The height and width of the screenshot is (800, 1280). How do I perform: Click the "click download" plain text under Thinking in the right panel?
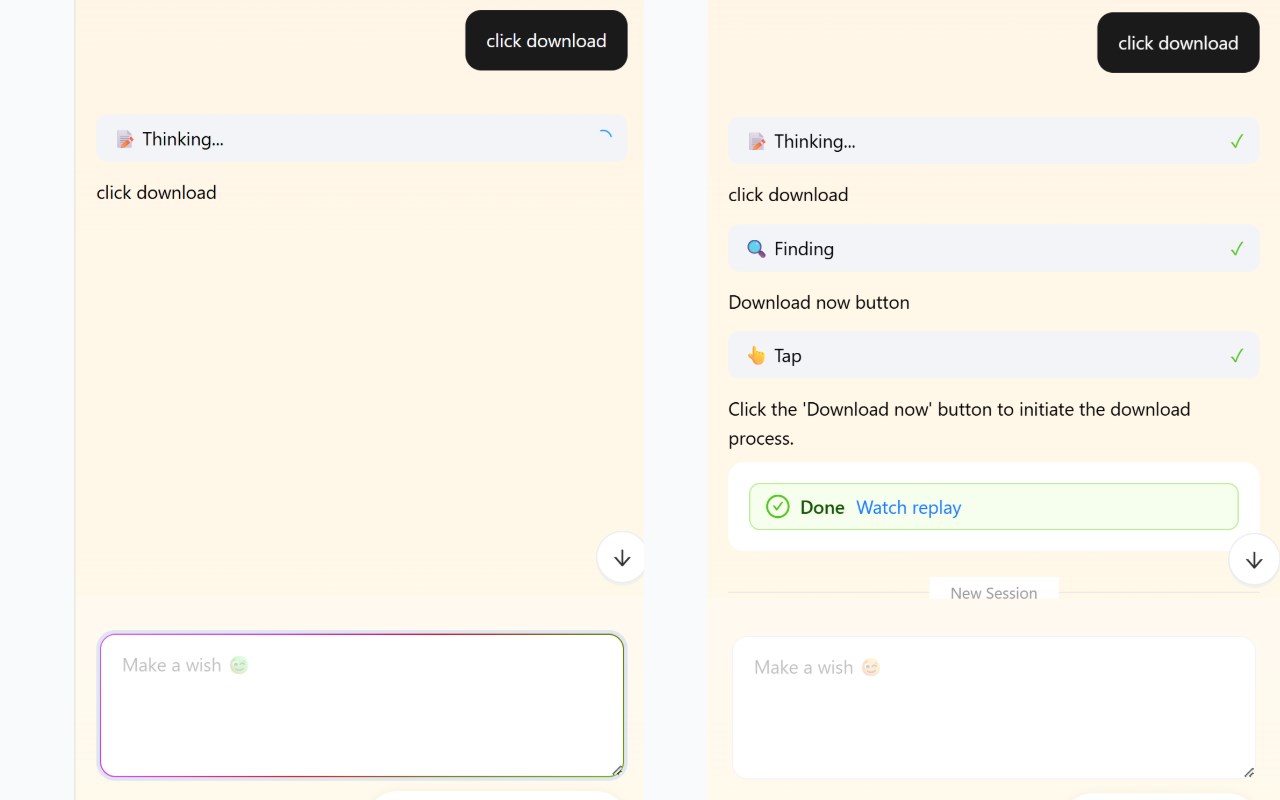coord(788,194)
